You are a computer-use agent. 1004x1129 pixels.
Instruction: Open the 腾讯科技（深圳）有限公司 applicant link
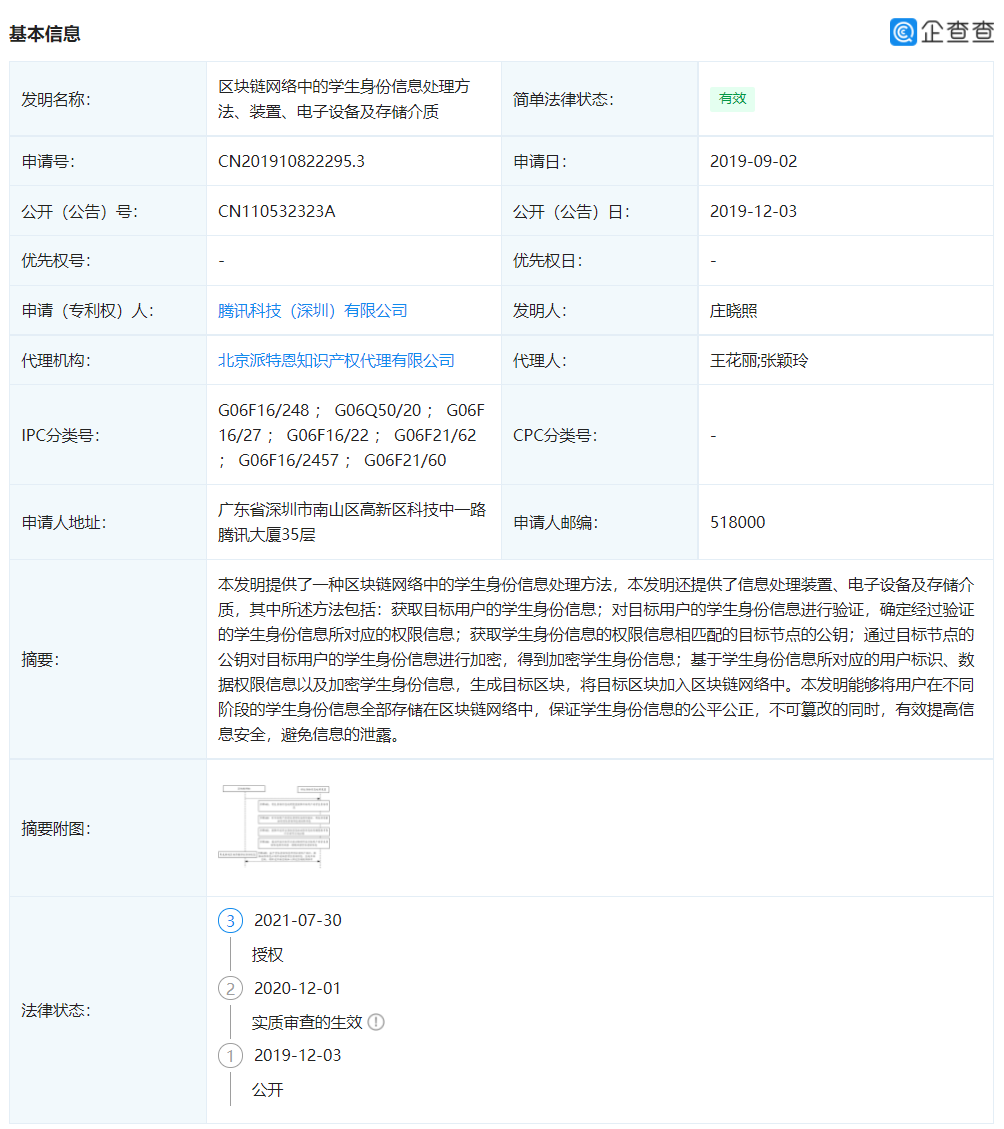312,310
